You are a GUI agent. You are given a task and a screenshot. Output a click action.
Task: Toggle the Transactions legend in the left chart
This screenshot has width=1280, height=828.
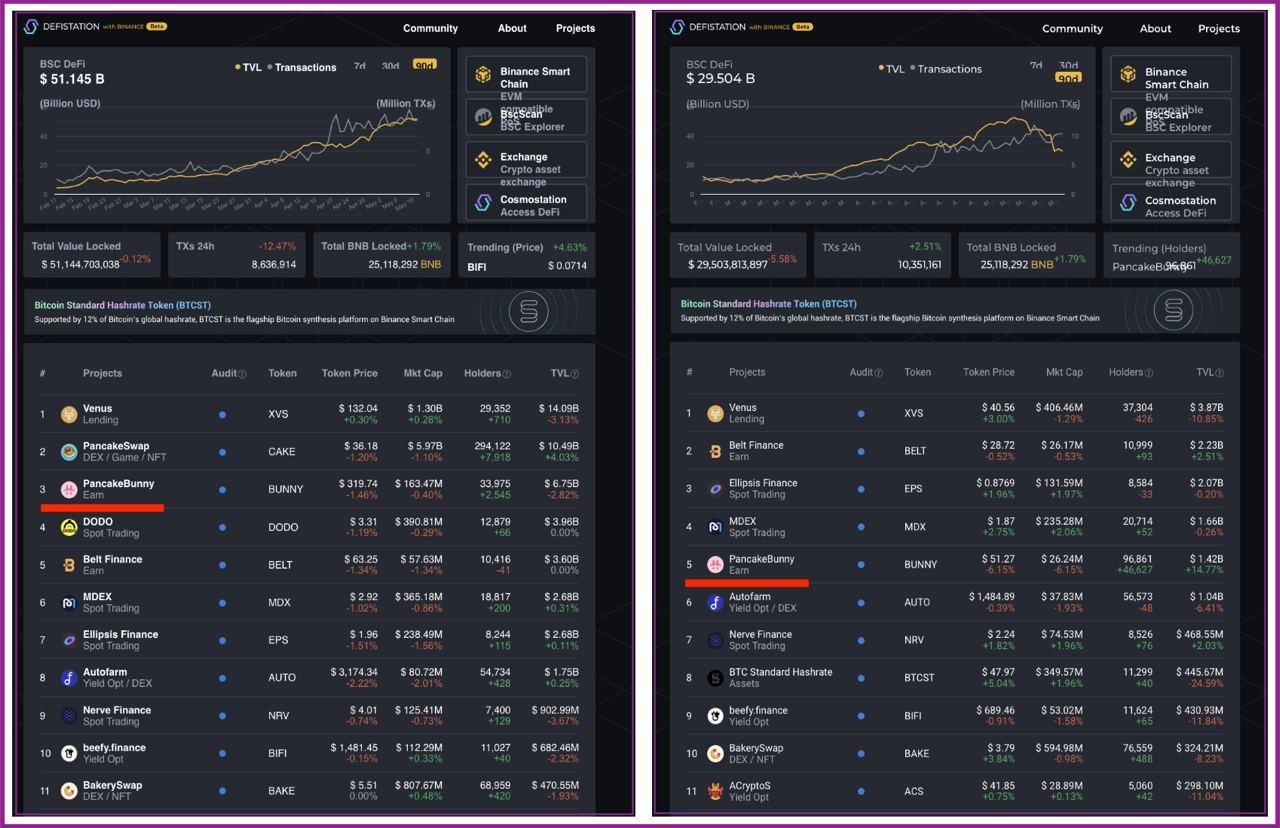305,67
